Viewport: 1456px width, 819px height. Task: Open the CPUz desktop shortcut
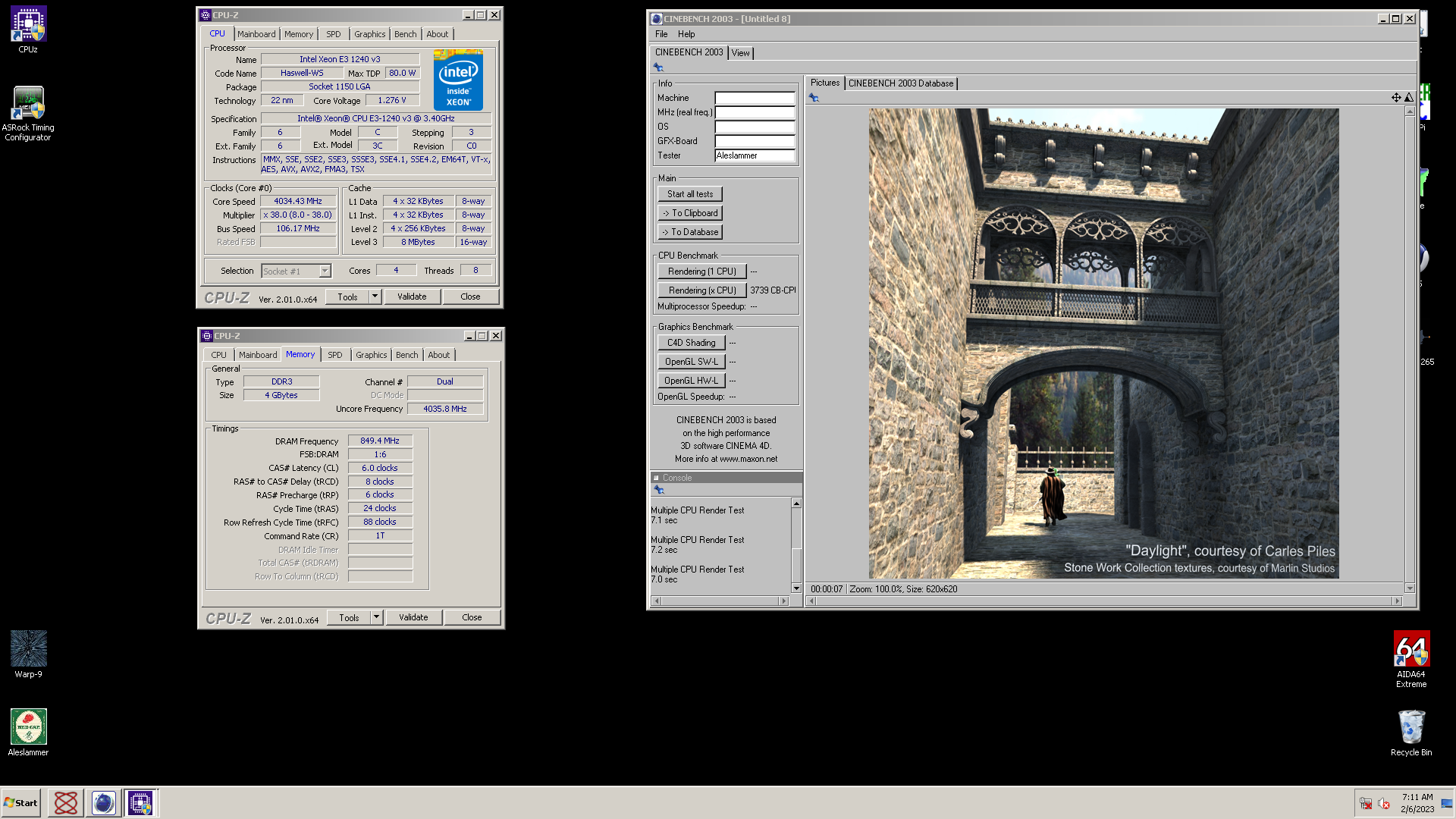[28, 30]
